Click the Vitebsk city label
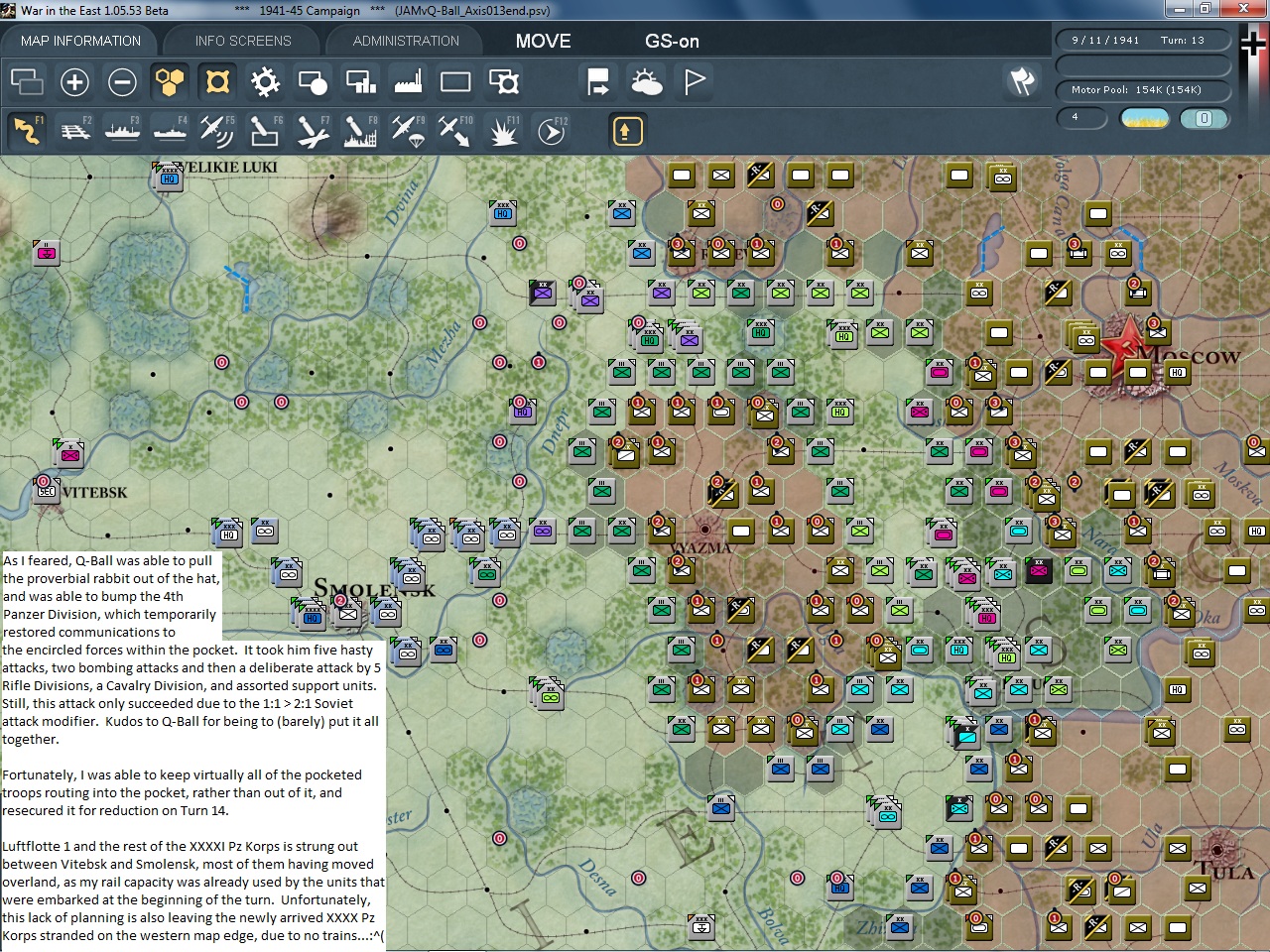The width and height of the screenshot is (1270, 952). (x=94, y=493)
